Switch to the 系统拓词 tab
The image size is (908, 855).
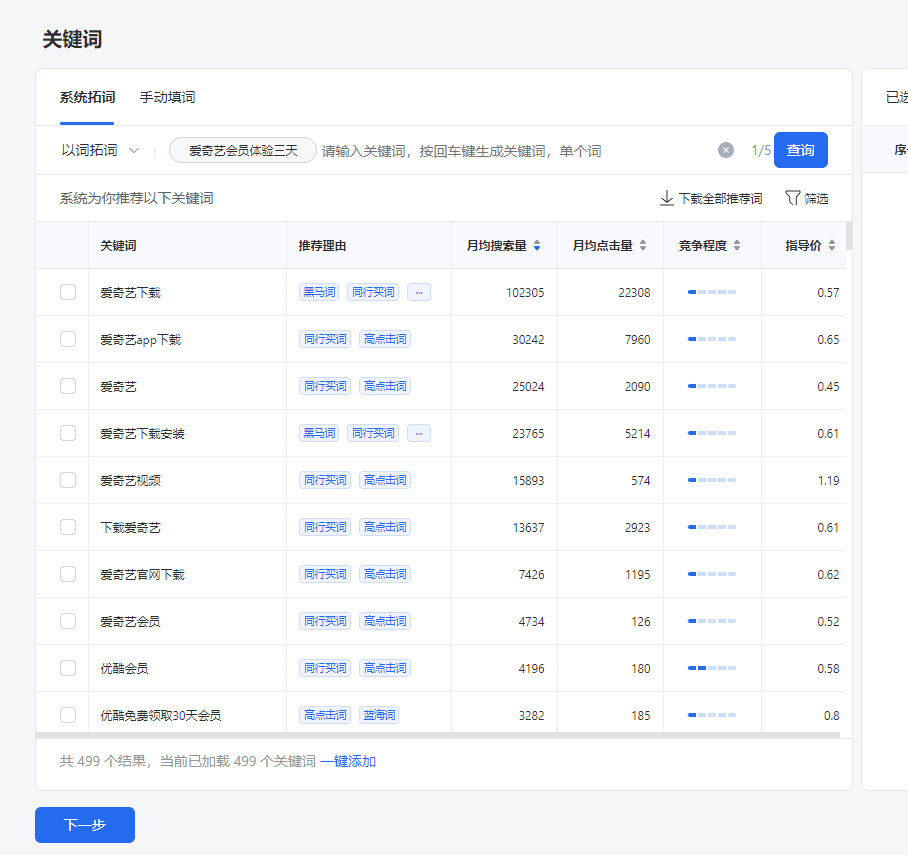point(87,97)
